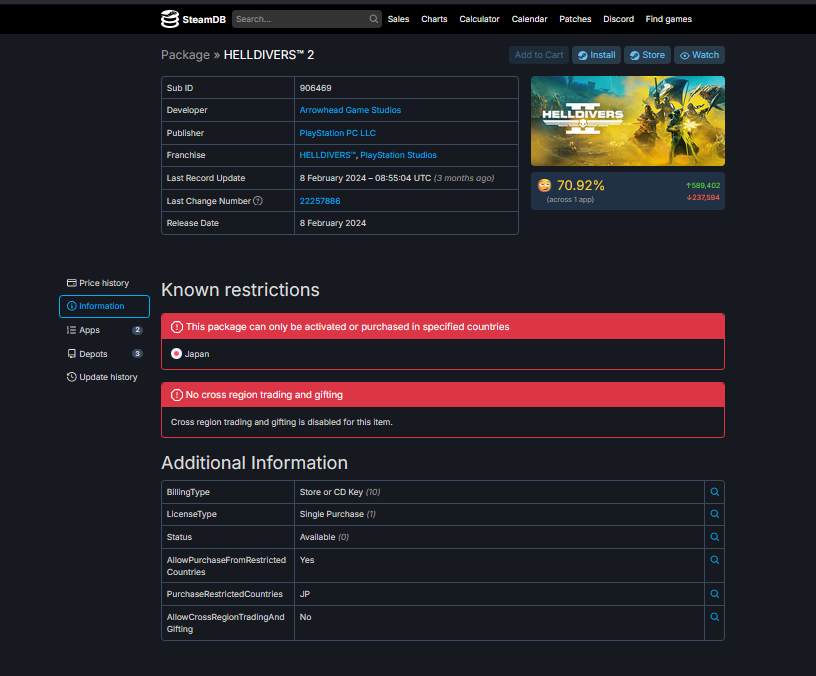Click the HELLDIVERS 2 capsule image
Screen dimensions: 816x676
coord(628,121)
